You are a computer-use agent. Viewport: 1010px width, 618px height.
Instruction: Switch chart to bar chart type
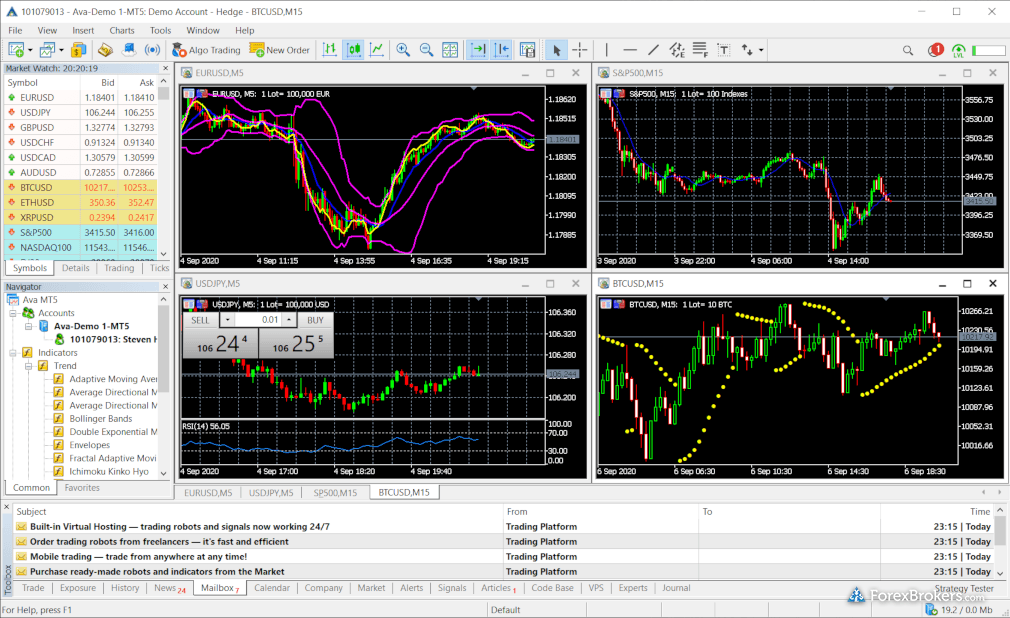(x=329, y=50)
